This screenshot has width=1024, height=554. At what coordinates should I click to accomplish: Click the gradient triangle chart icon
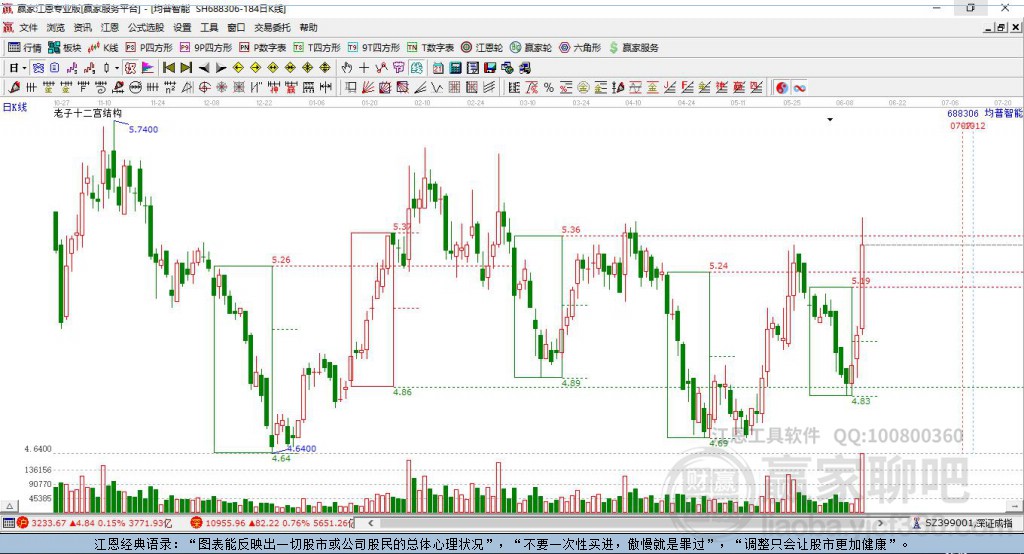point(148,68)
